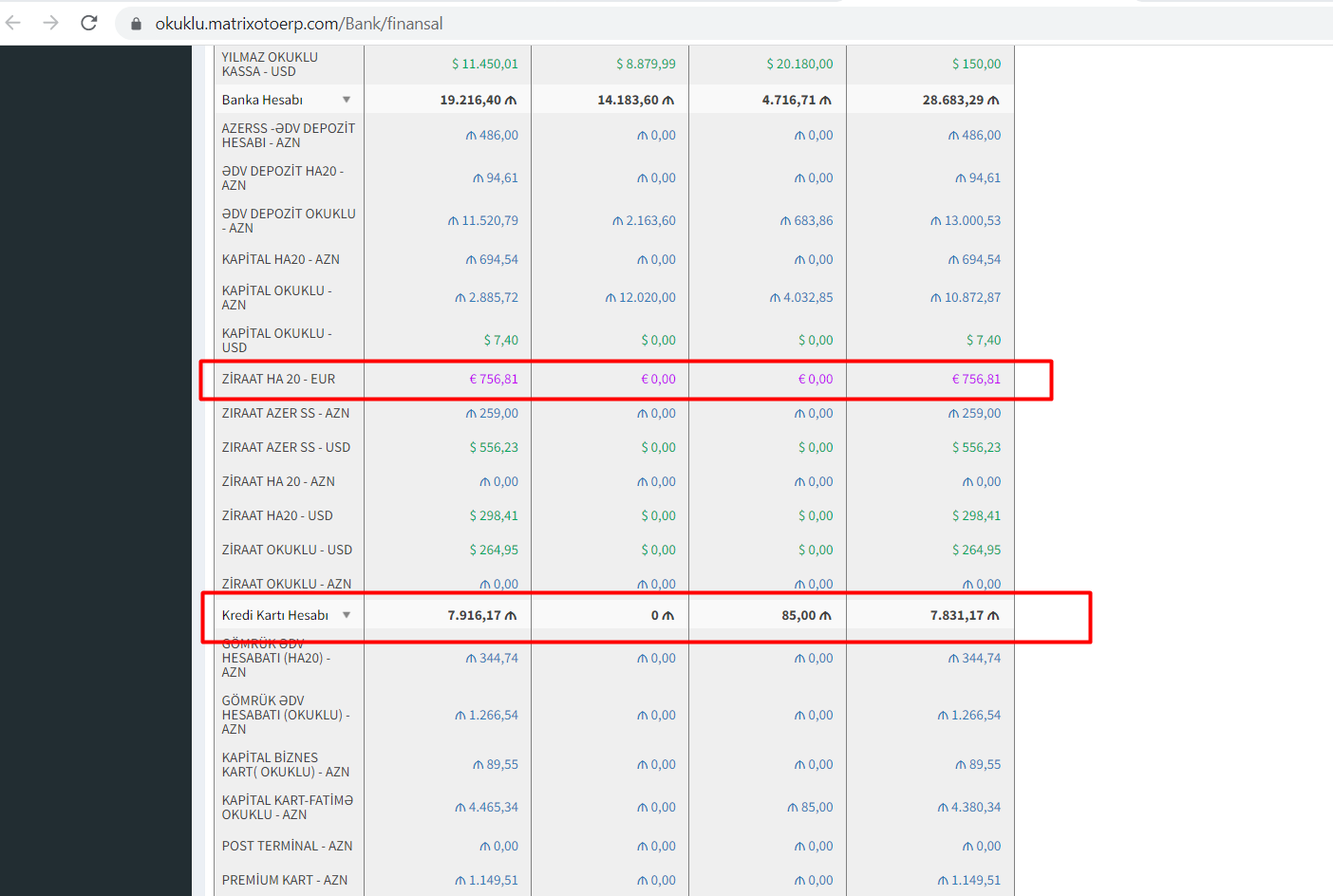Click PREMİUM KART - AZN row name
This screenshot has height=896, width=1333.
(x=284, y=880)
